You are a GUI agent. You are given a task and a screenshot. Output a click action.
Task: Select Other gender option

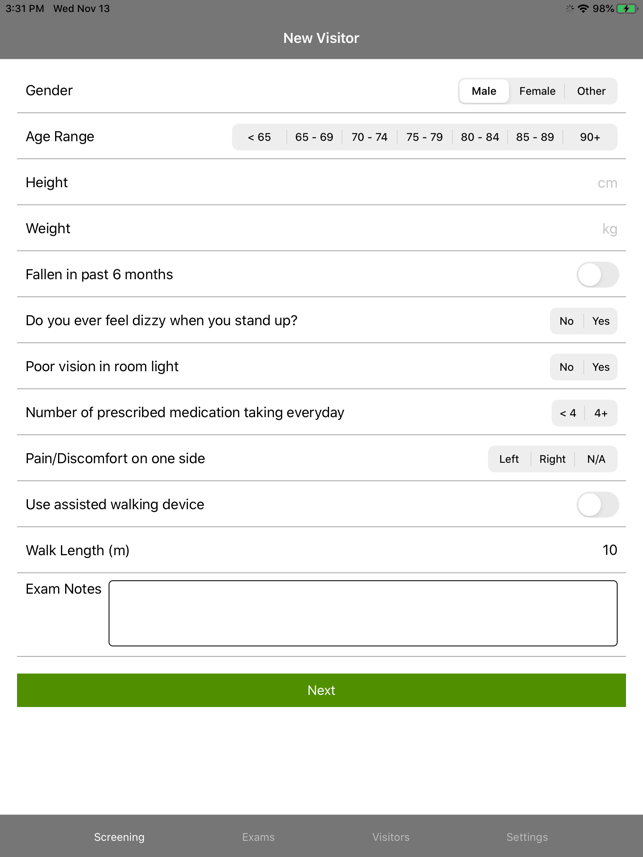pyautogui.click(x=591, y=91)
